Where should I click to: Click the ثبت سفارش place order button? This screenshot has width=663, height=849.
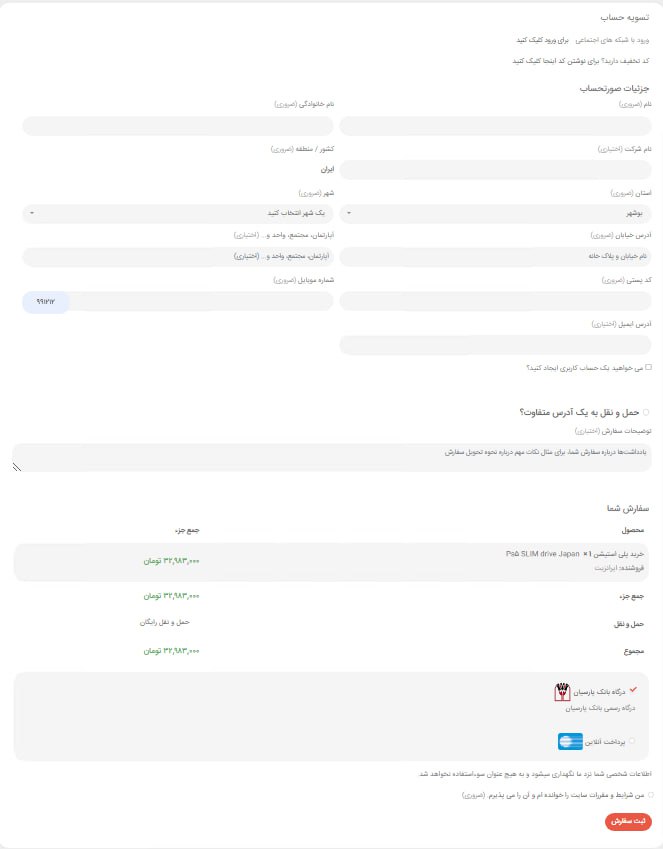[x=628, y=821]
